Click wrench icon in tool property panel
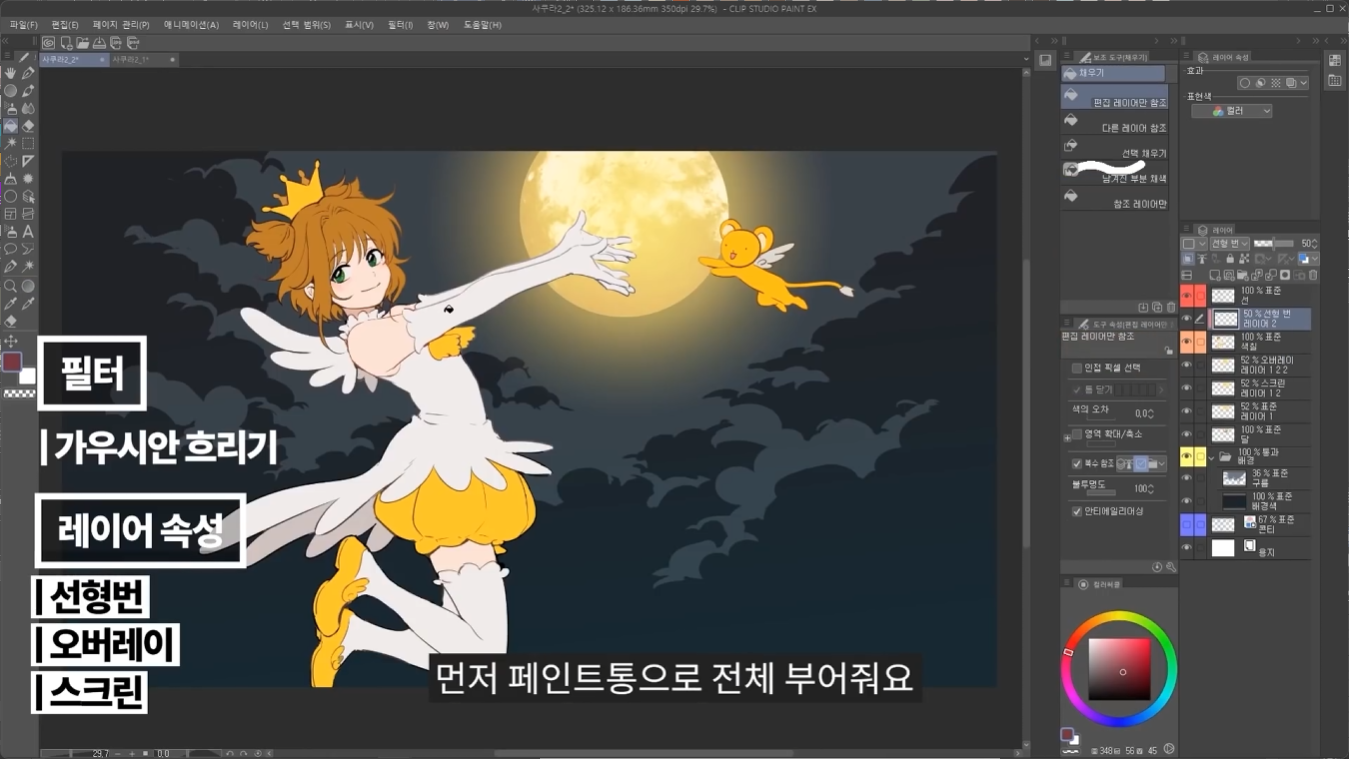 point(1171,567)
